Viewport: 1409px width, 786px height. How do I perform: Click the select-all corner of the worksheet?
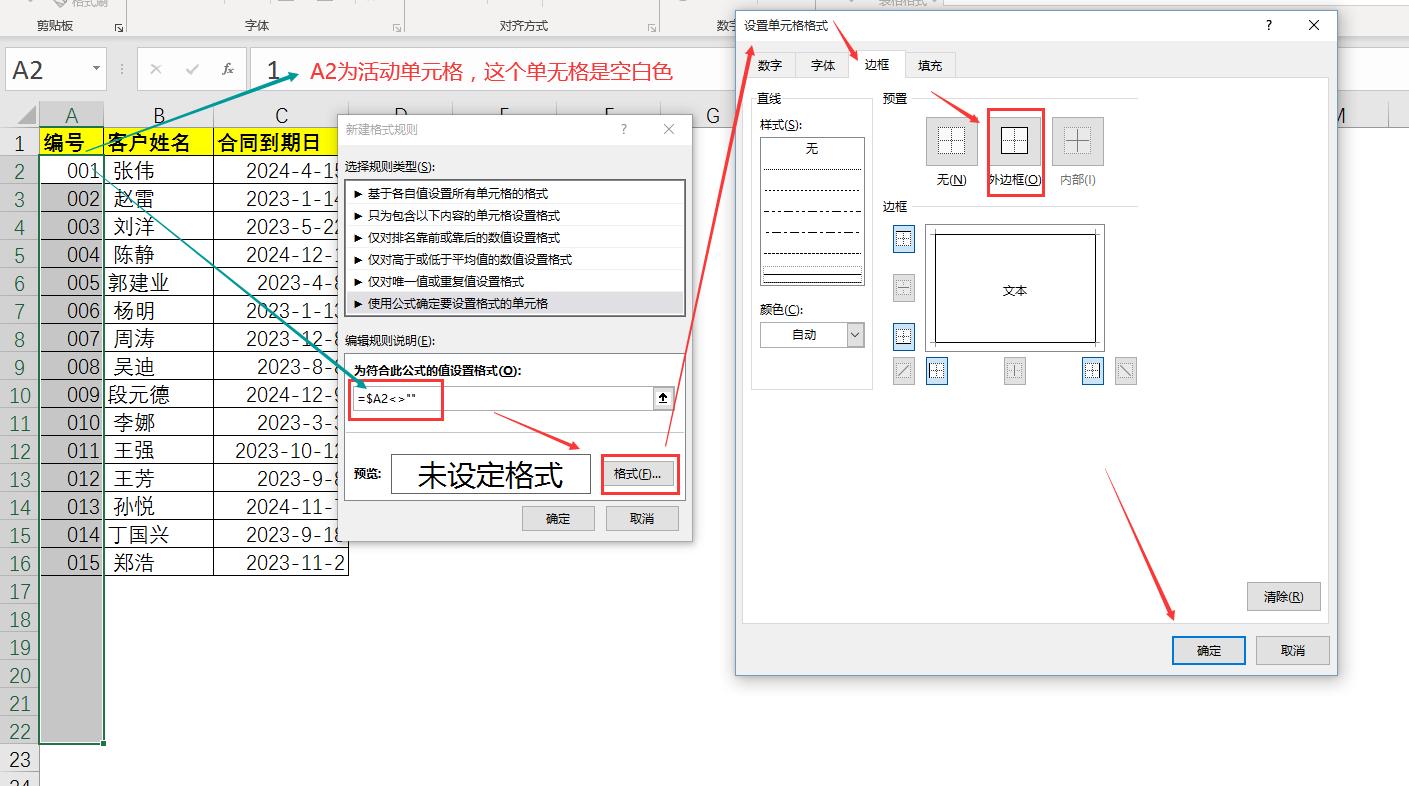pyautogui.click(x=20, y=115)
